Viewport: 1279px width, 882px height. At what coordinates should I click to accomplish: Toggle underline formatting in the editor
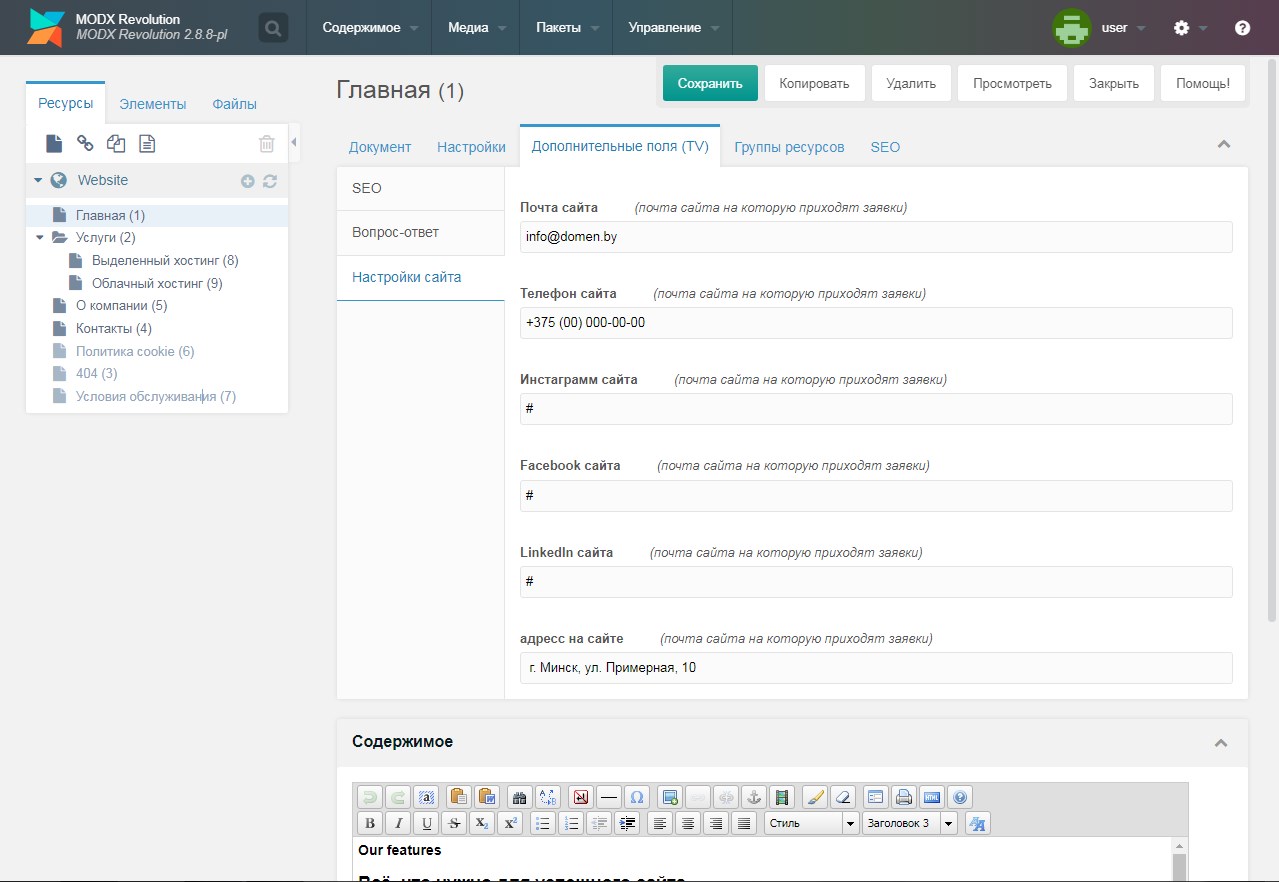pyautogui.click(x=426, y=823)
